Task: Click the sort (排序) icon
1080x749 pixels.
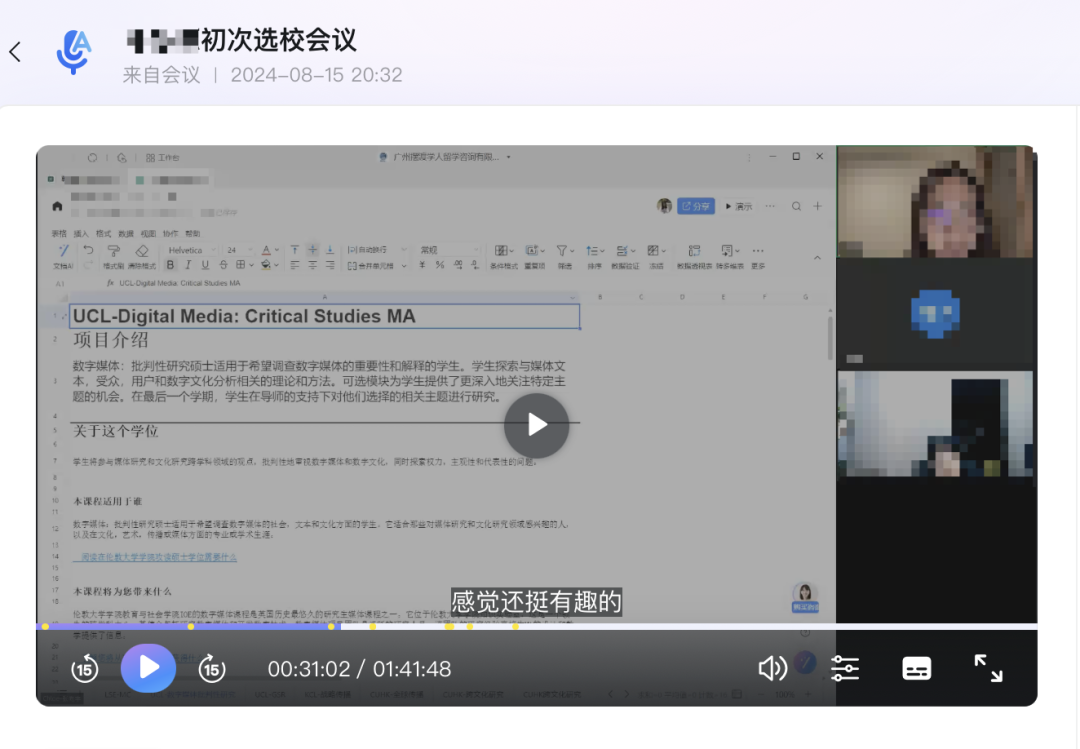Action: [x=592, y=251]
